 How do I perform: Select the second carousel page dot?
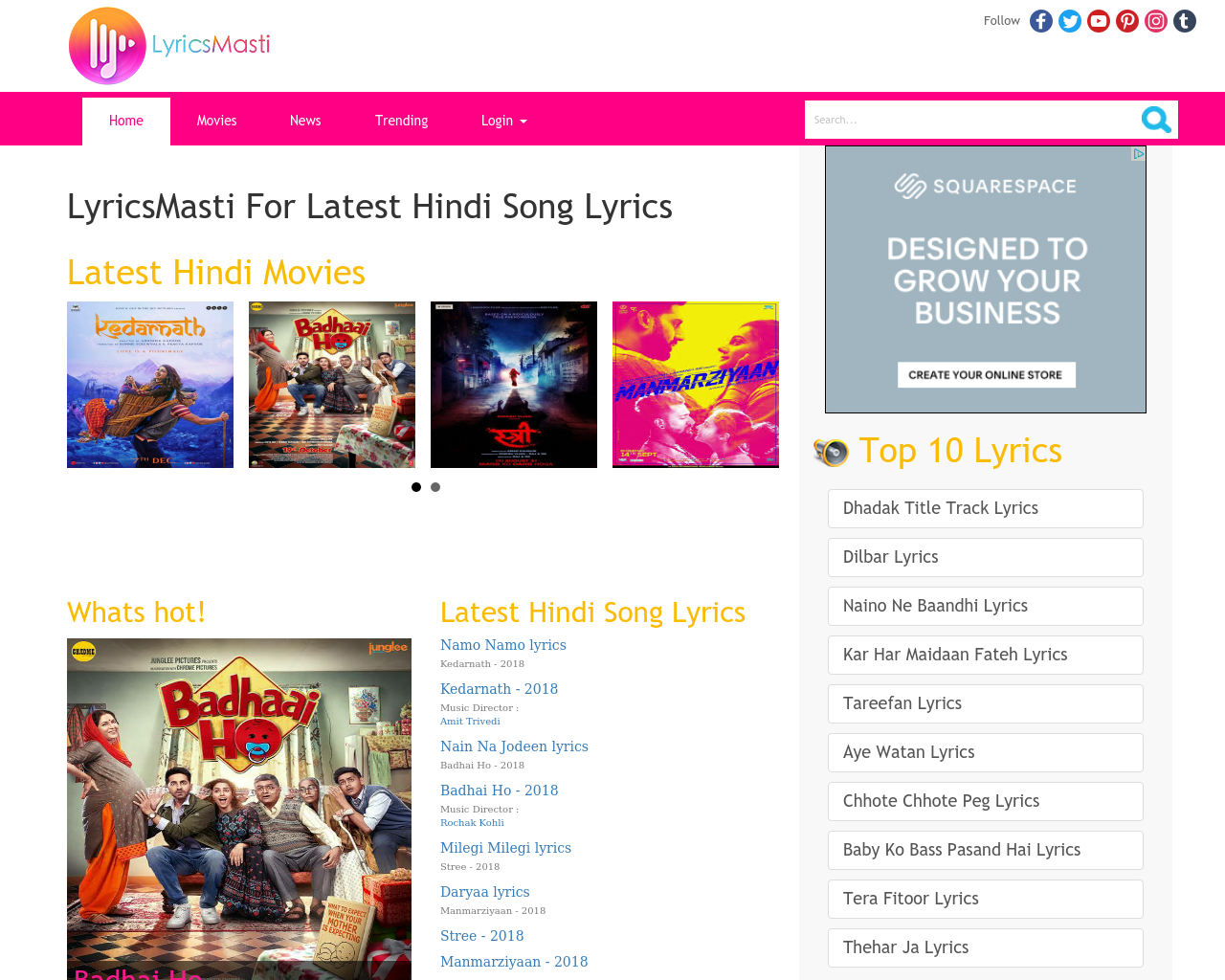click(x=435, y=487)
